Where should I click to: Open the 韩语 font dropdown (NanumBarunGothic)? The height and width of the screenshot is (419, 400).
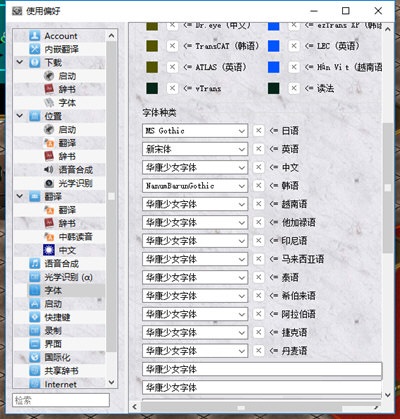195,186
